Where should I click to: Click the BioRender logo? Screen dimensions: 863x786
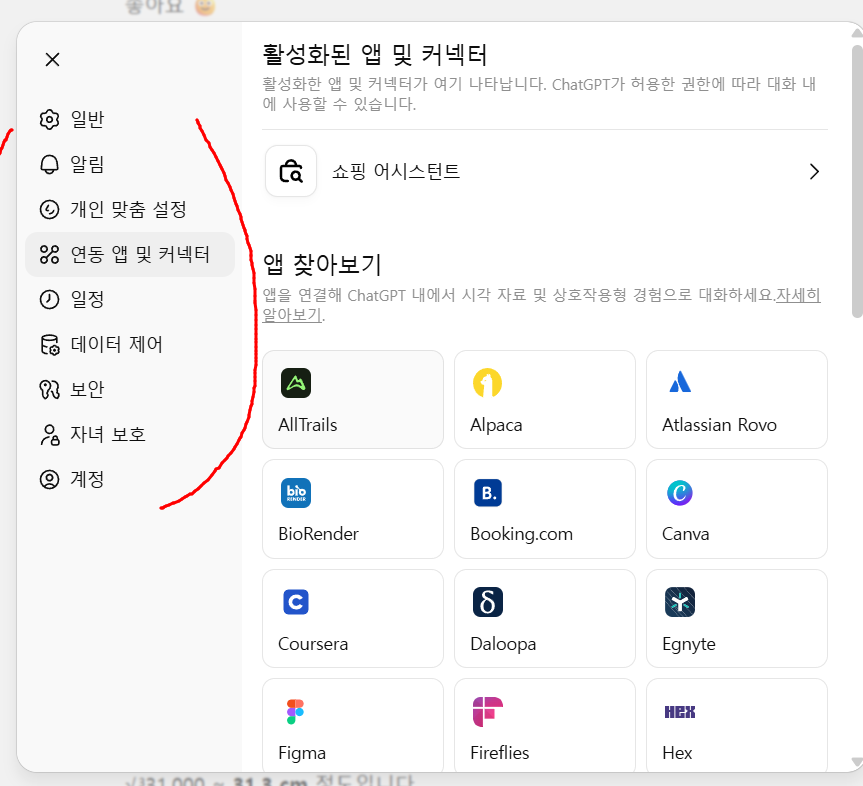click(x=296, y=493)
